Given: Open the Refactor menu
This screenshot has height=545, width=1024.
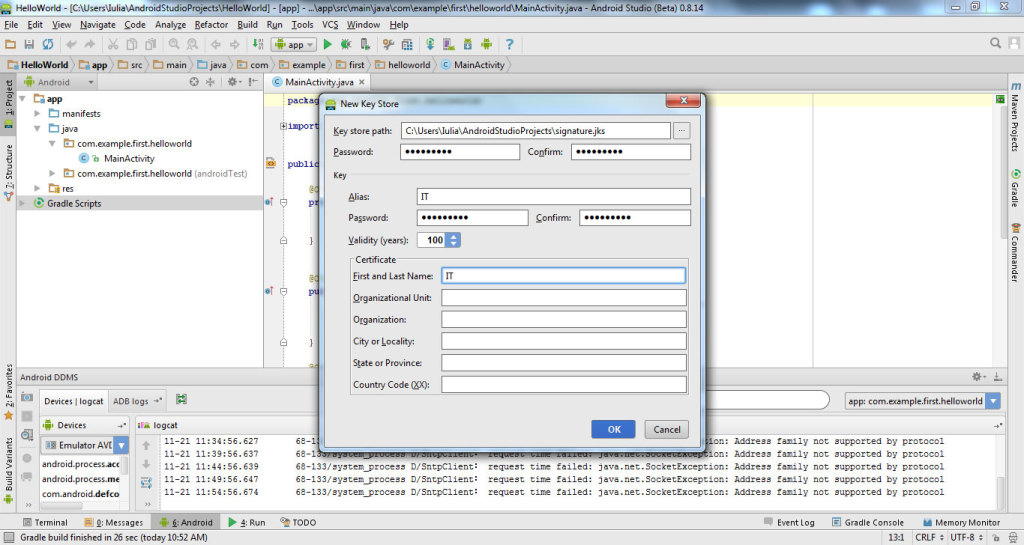Looking at the screenshot, I should coord(211,25).
